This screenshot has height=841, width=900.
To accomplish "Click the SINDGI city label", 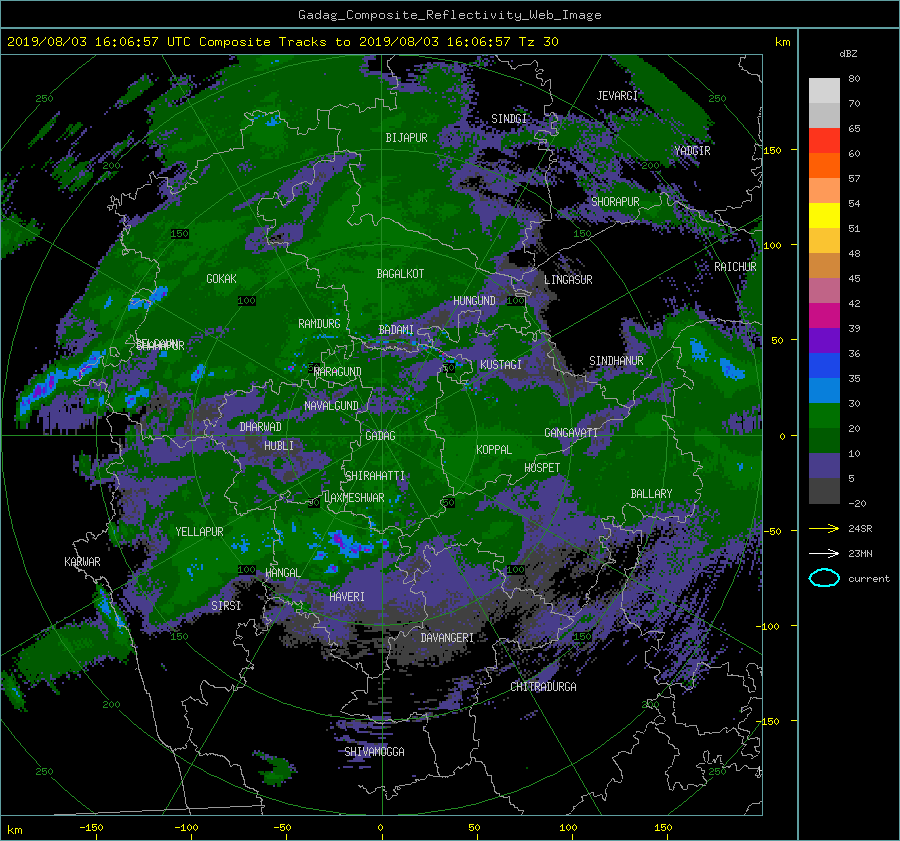I will 509,119.
